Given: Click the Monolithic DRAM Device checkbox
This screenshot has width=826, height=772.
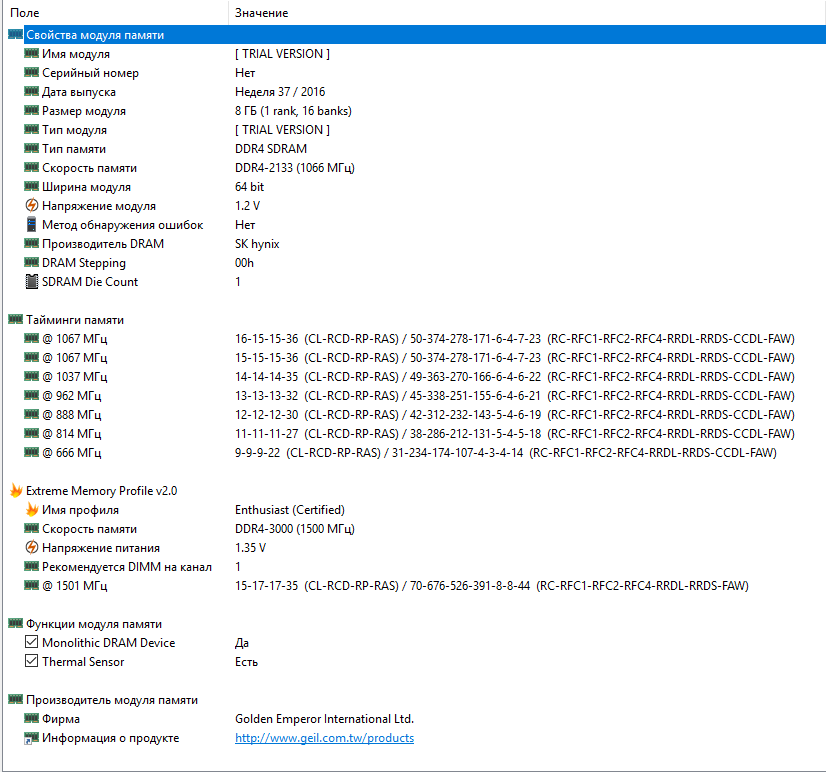Looking at the screenshot, I should click(32, 642).
